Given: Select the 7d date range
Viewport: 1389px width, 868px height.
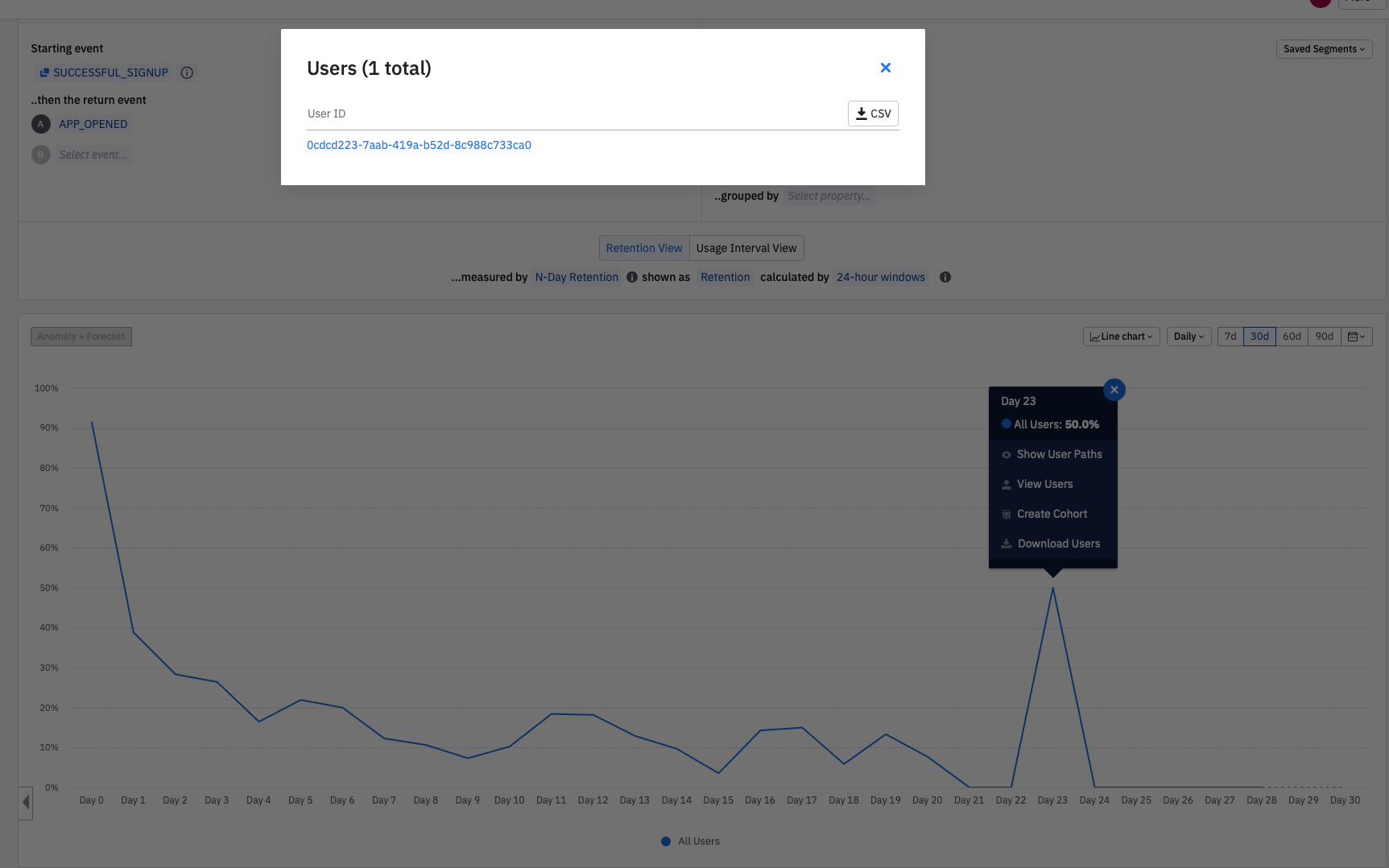Looking at the screenshot, I should [1230, 337].
